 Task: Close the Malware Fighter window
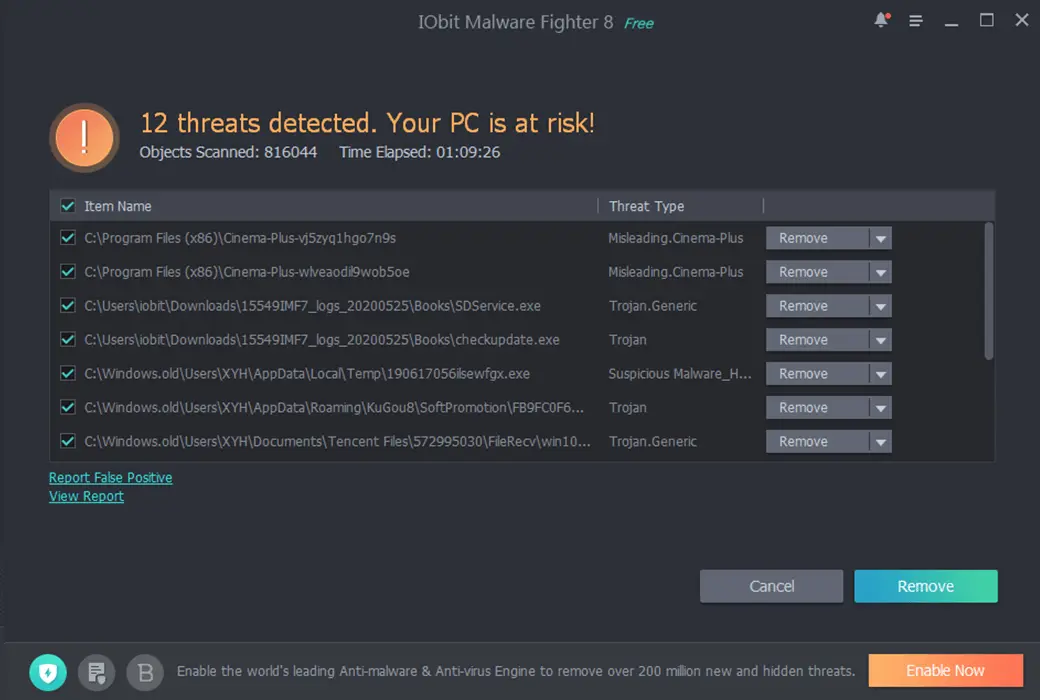tap(1021, 20)
